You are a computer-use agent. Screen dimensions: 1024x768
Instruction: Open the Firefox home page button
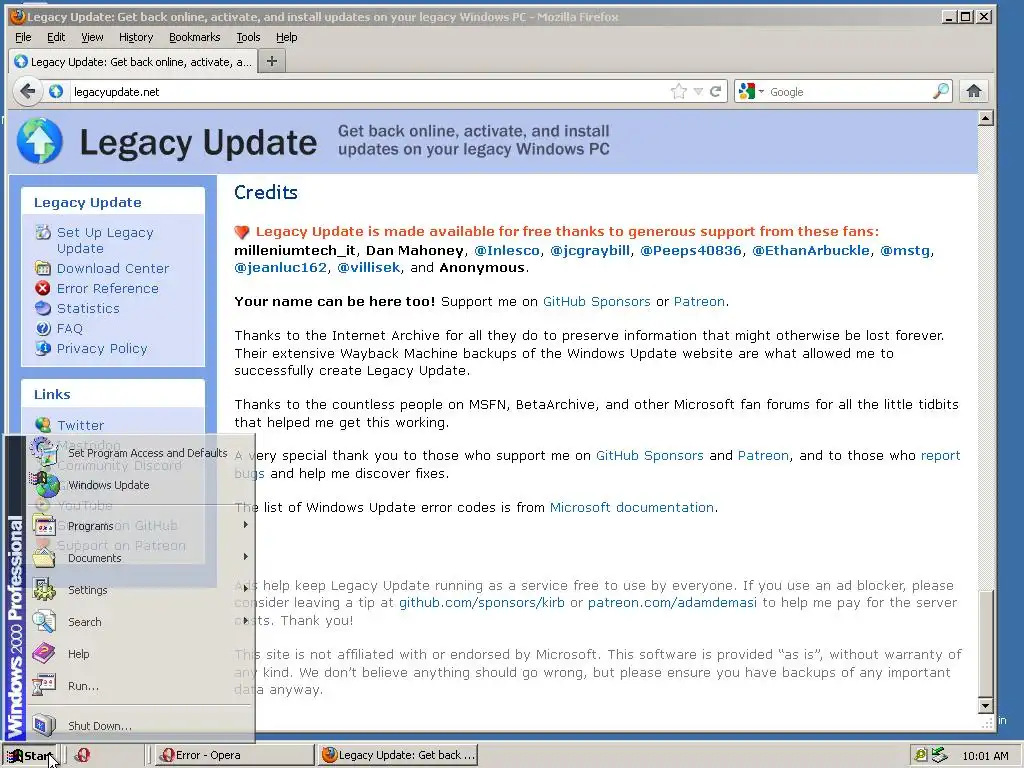(974, 91)
